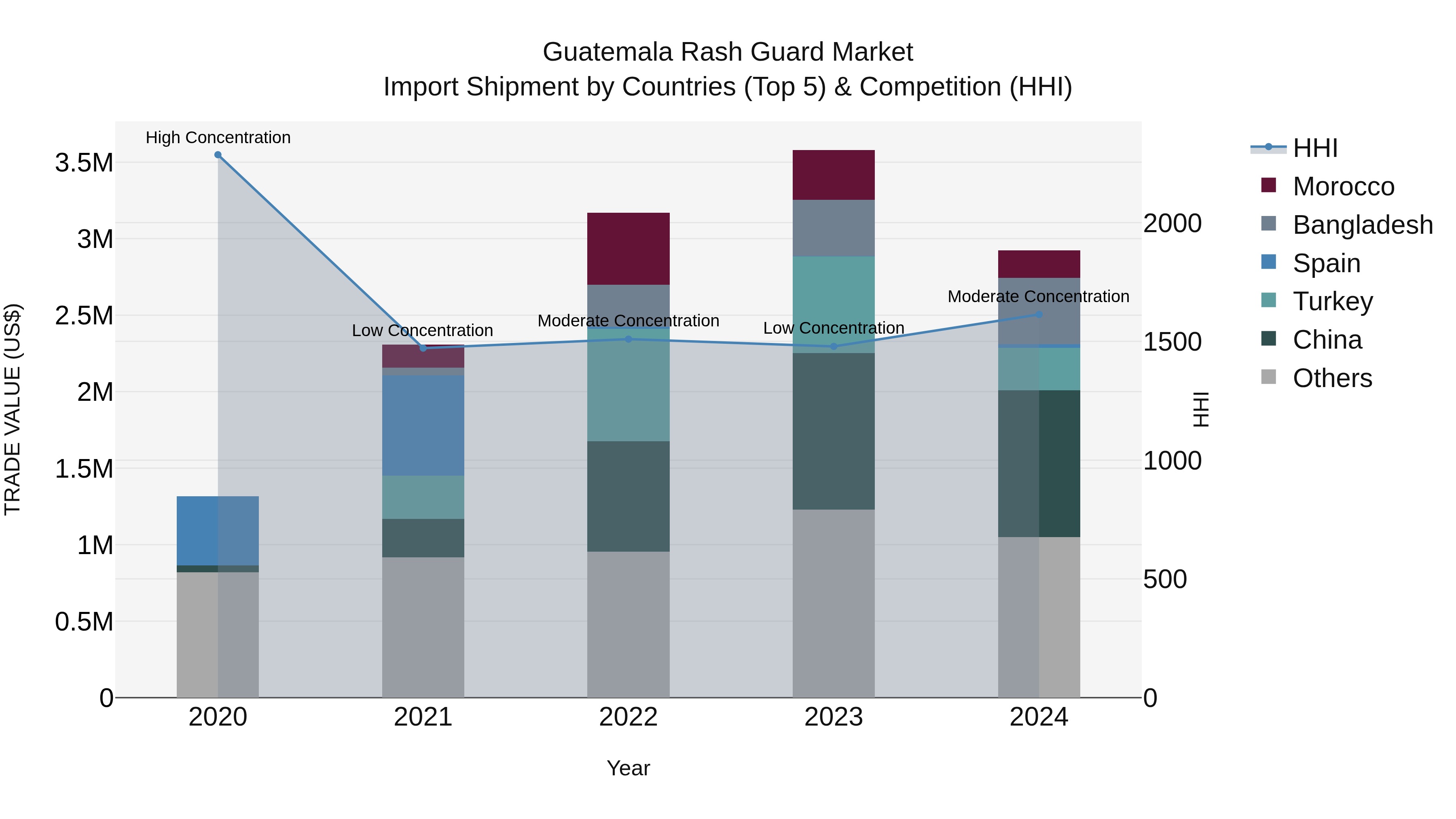Screen dimensions: 1456x819
Task: Toggle Others legend entry
Action: (x=1316, y=378)
